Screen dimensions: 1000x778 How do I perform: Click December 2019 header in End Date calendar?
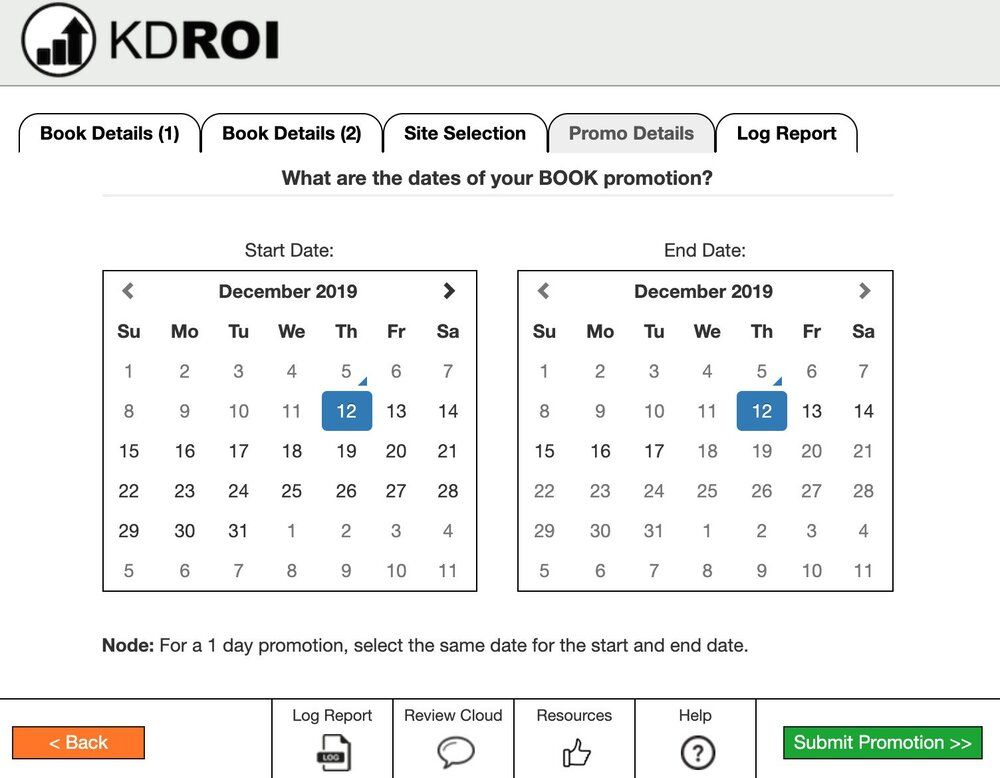(703, 291)
